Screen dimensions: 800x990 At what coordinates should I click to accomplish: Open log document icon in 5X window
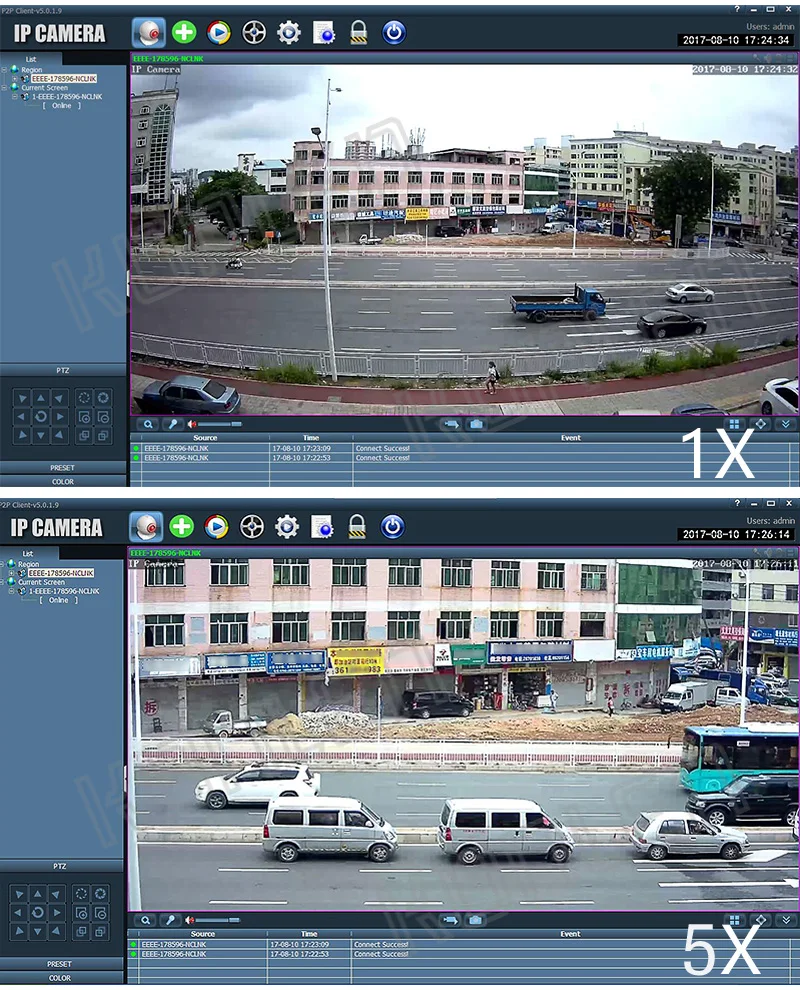(322, 527)
